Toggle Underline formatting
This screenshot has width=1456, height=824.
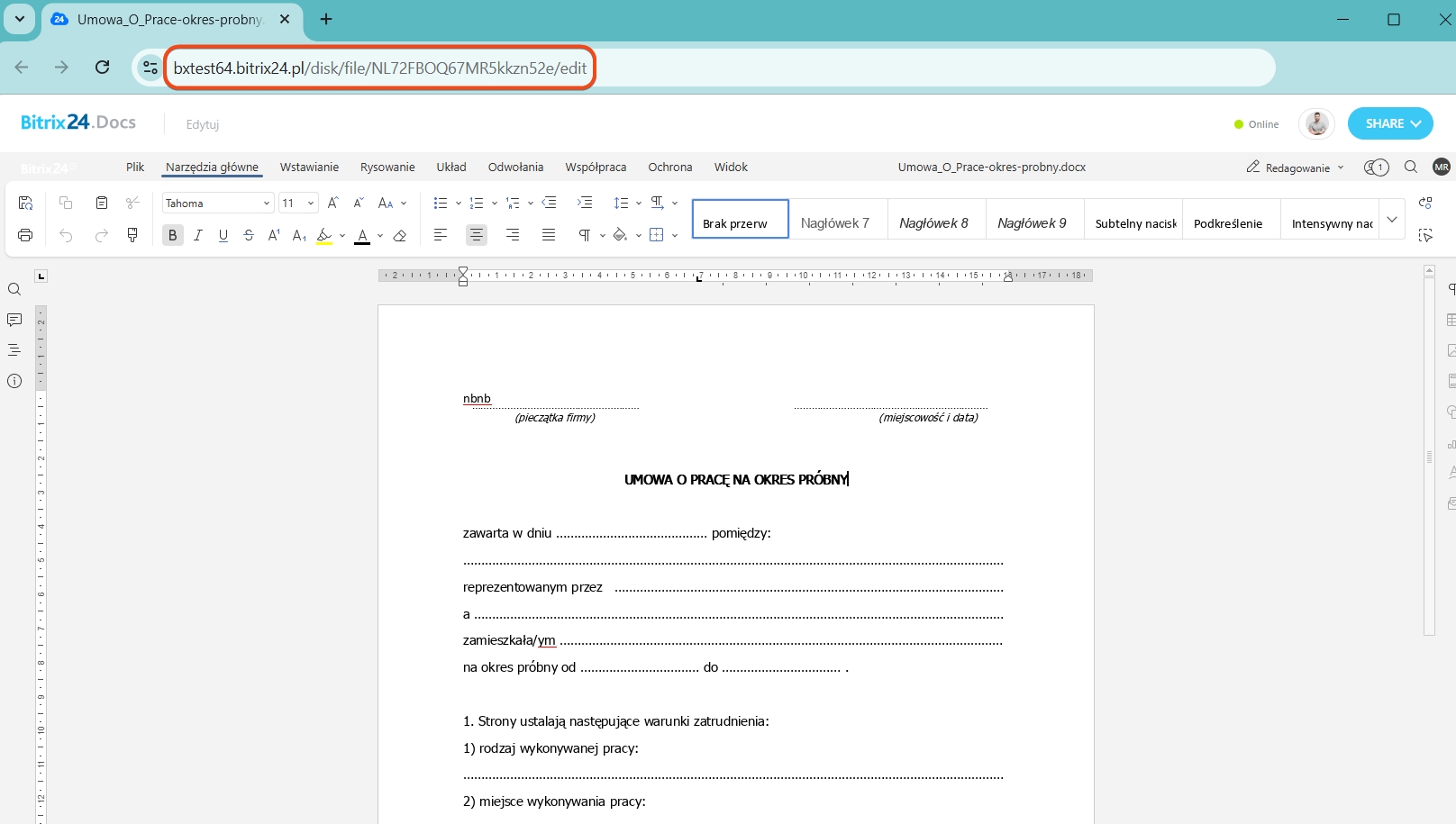coord(223,235)
